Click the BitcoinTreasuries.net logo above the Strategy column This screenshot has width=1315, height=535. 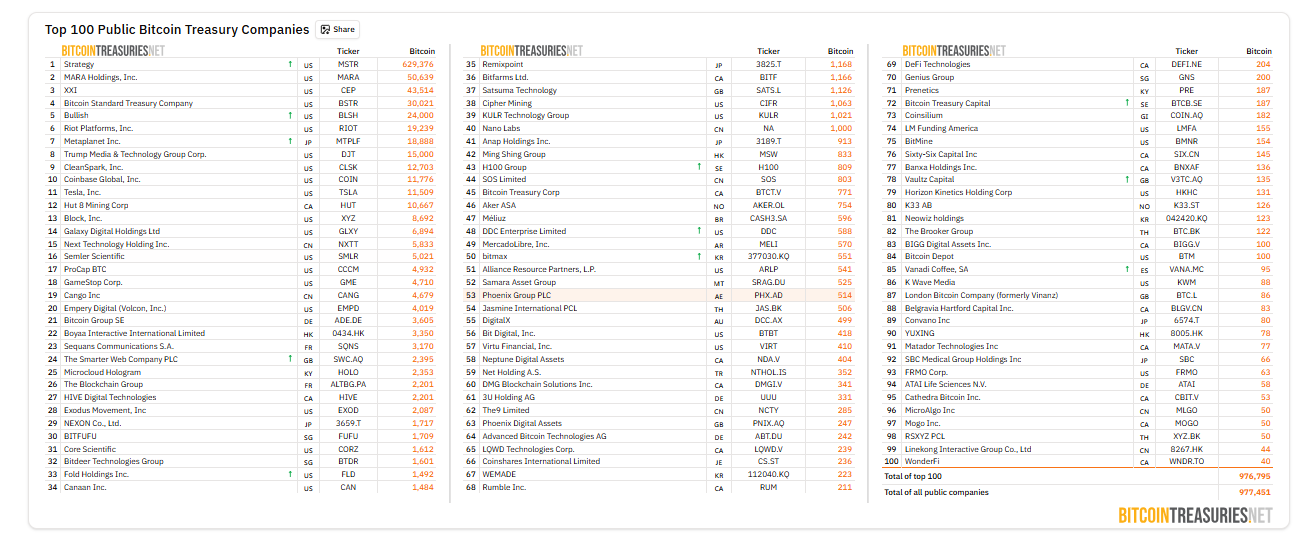[x=113, y=50]
